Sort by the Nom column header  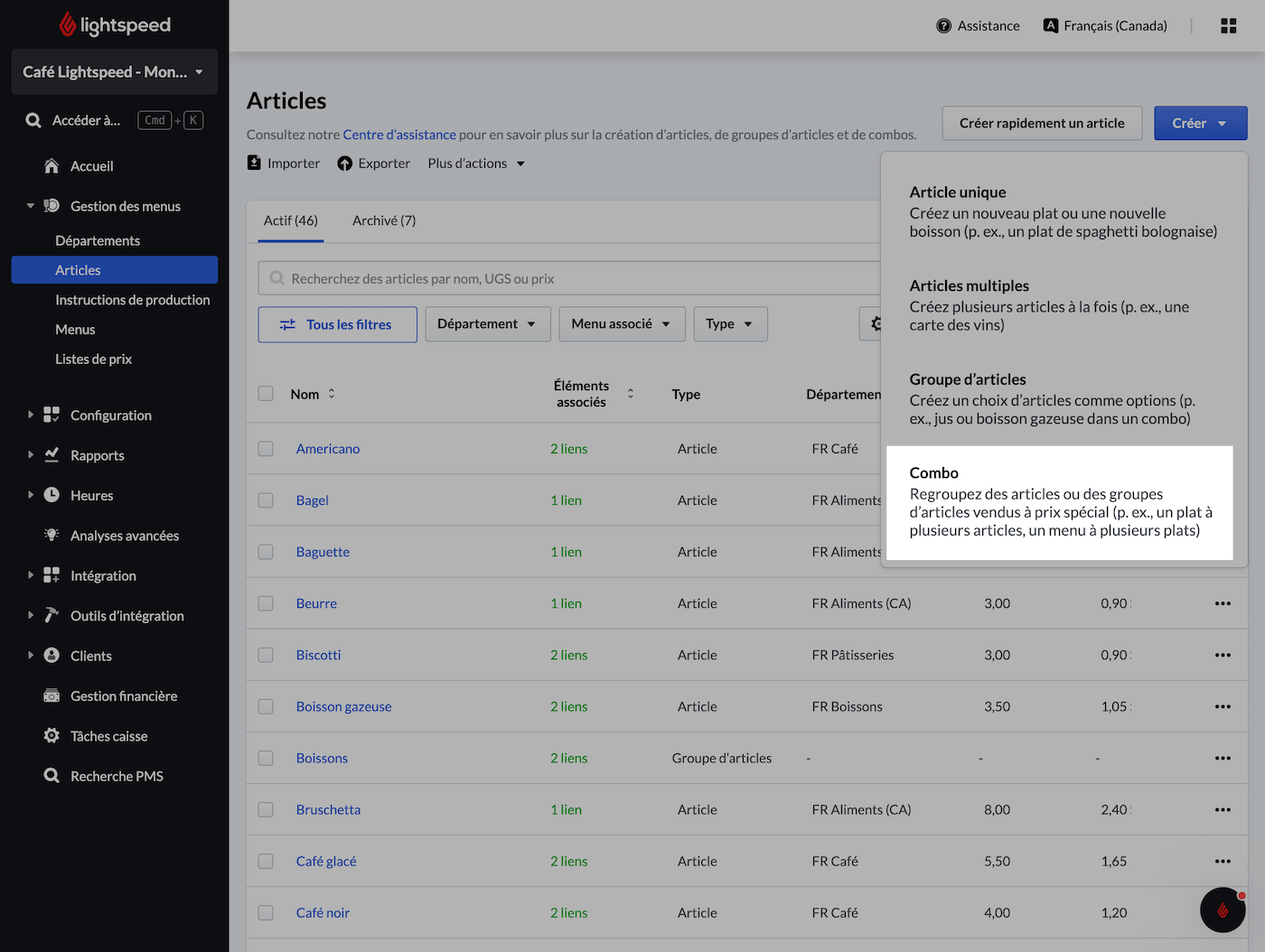313,394
